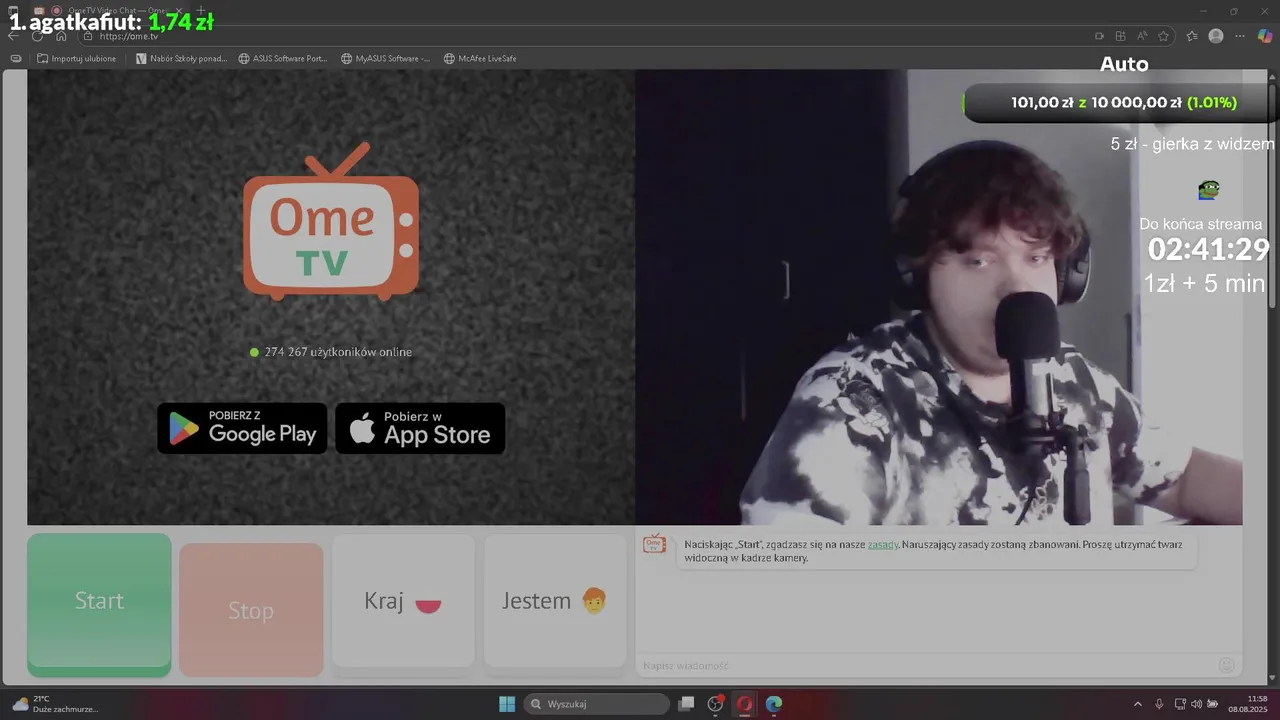Add this page to favorites
1280x720 pixels.
pyautogui.click(x=1164, y=36)
